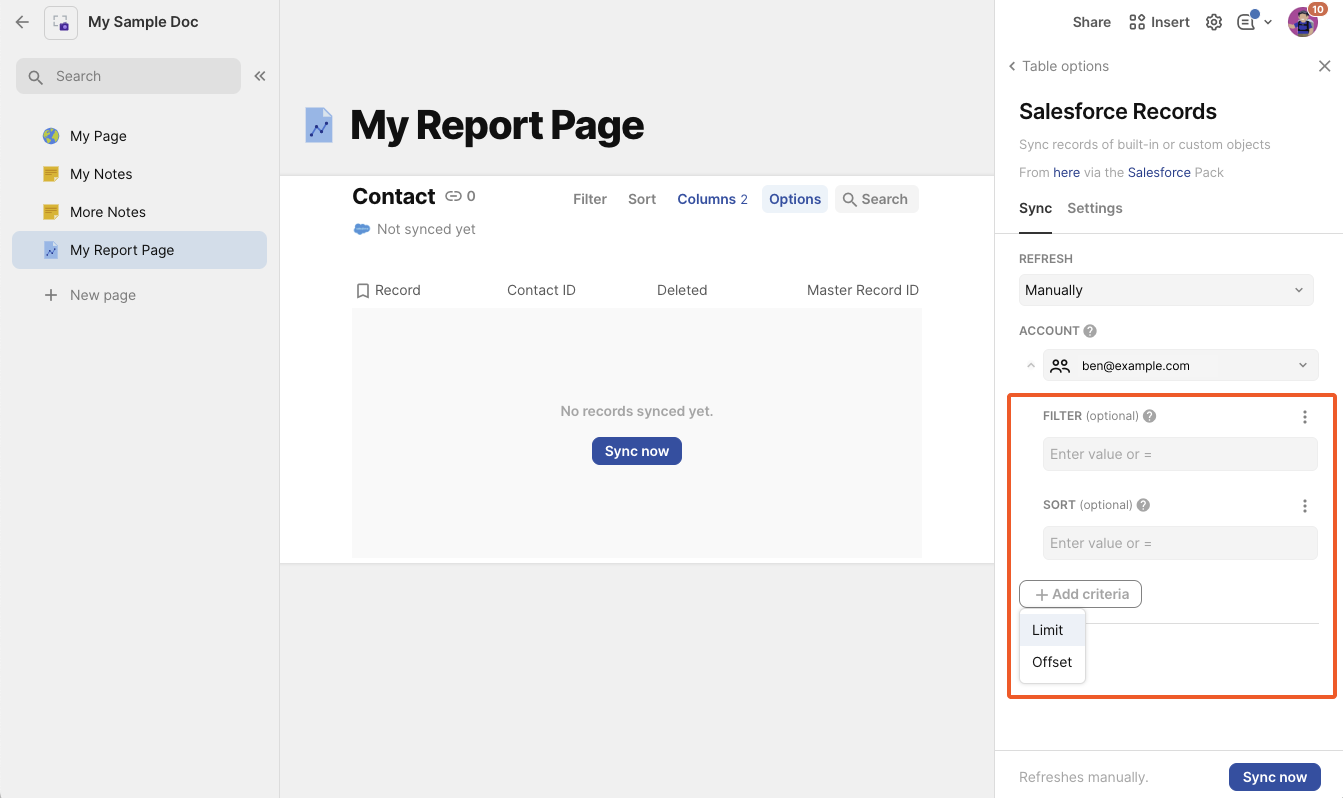1343x798 pixels.
Task: Click the Record column header
Action: click(388, 290)
